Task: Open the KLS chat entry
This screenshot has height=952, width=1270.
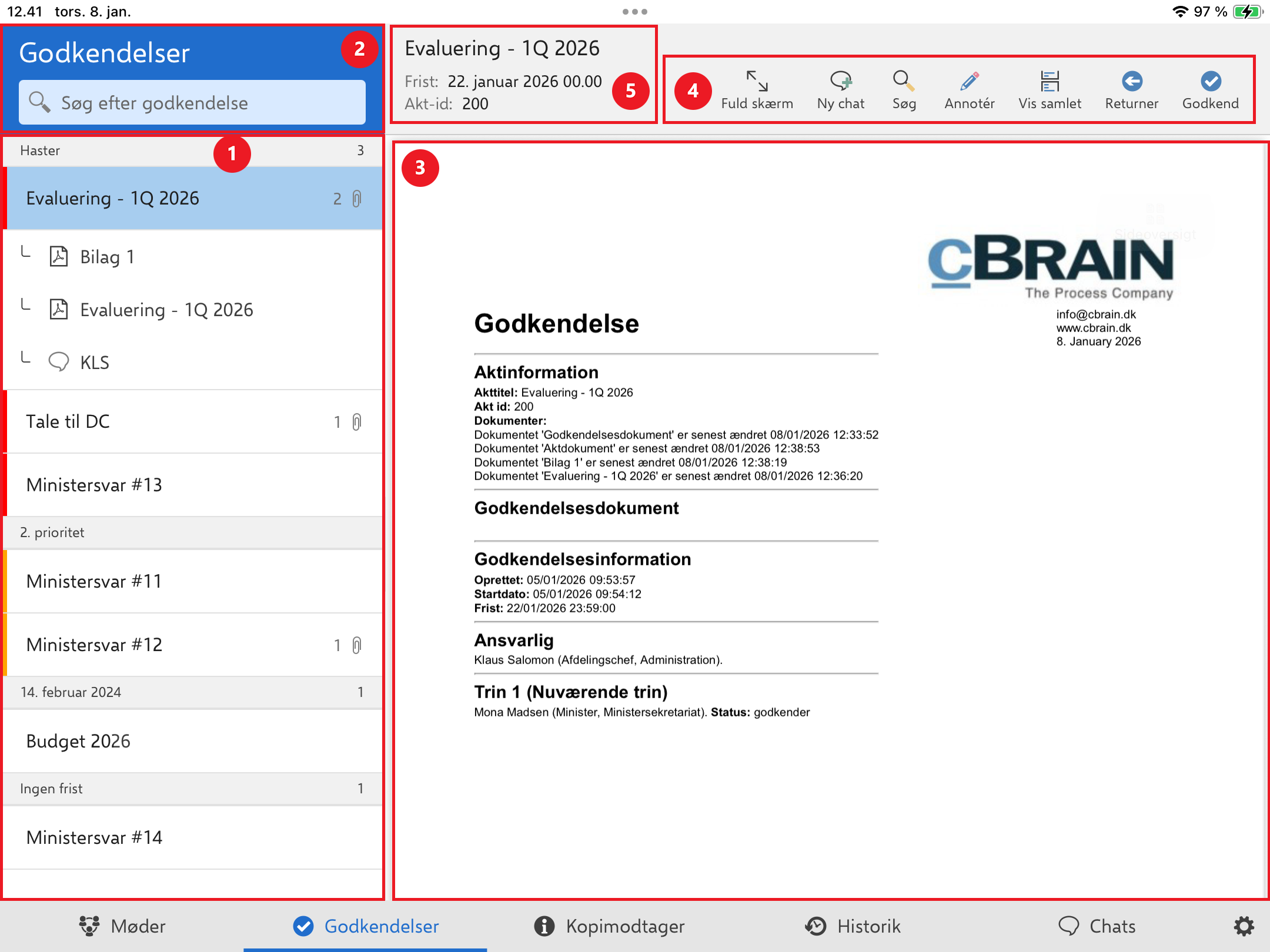Action: click(193, 362)
